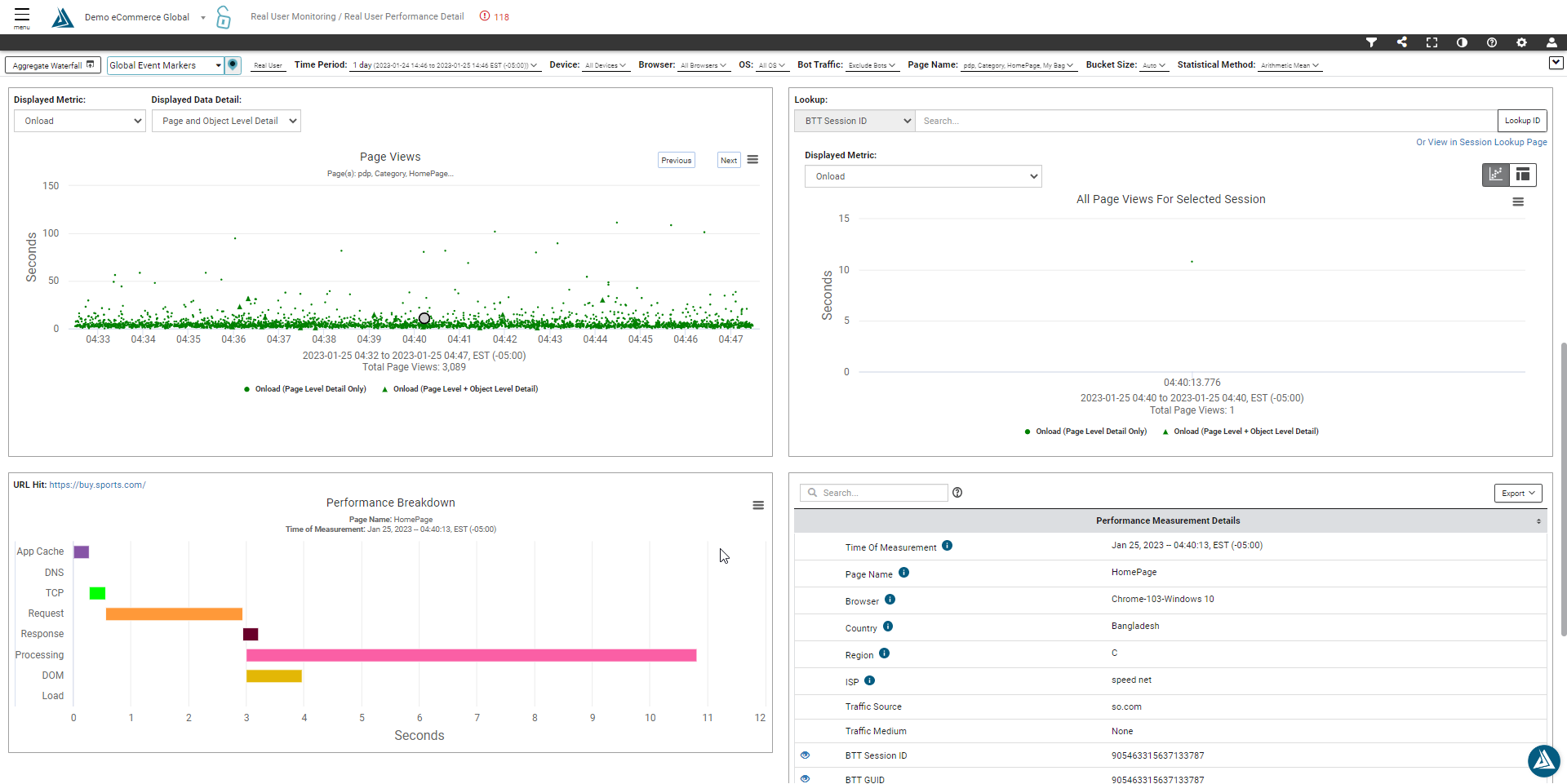Click the Next page views button

point(729,160)
